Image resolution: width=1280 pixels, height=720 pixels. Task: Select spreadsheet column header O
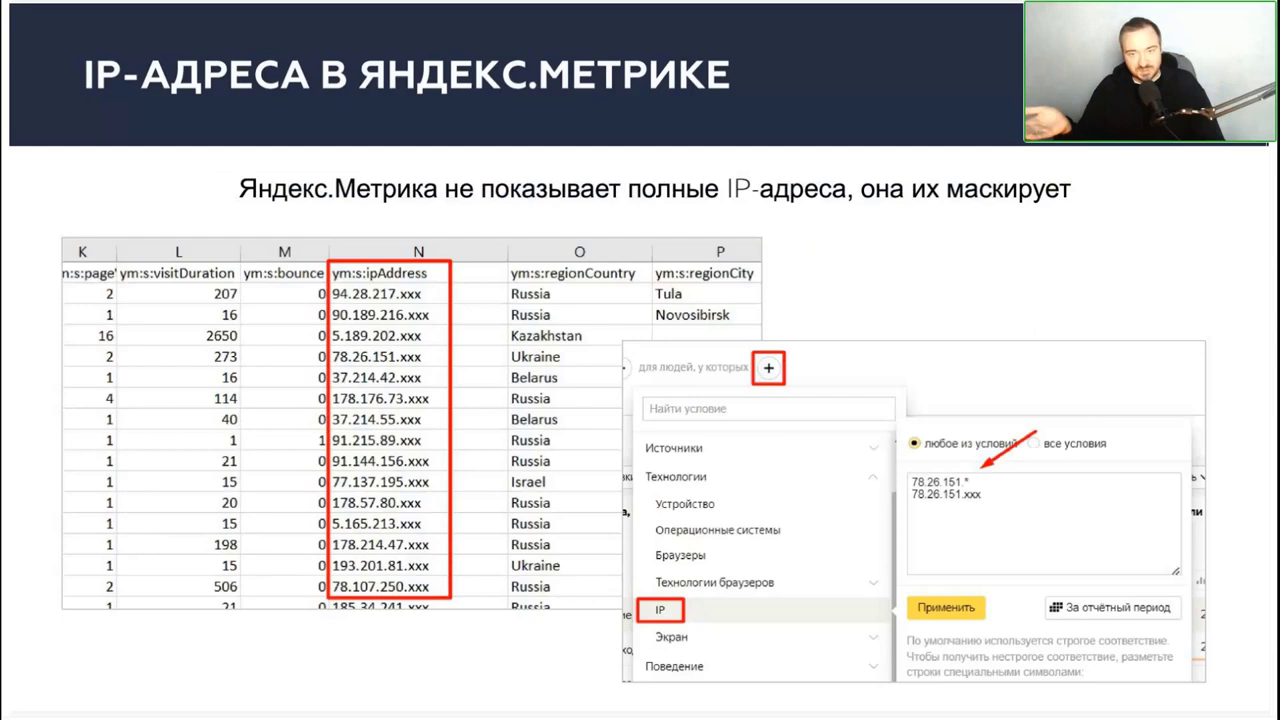579,252
